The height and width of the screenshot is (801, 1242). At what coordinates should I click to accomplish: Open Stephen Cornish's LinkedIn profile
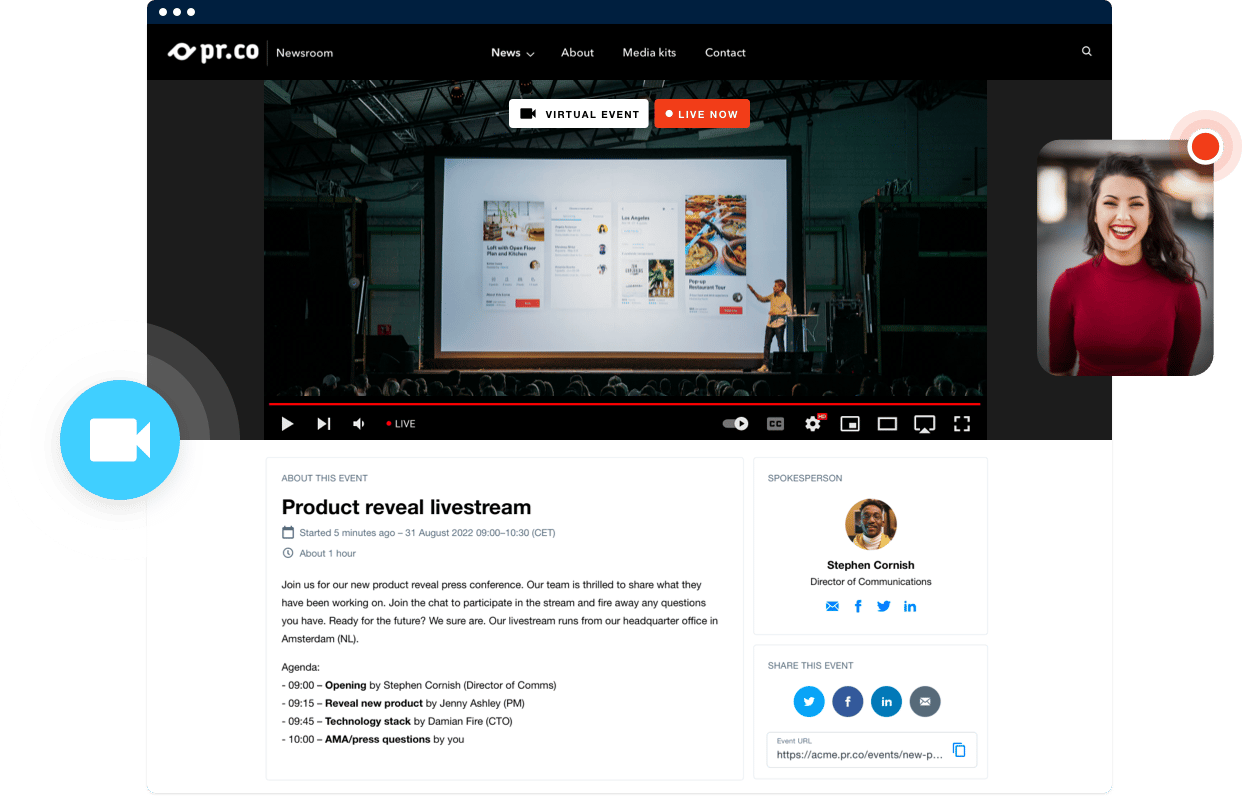tap(910, 606)
